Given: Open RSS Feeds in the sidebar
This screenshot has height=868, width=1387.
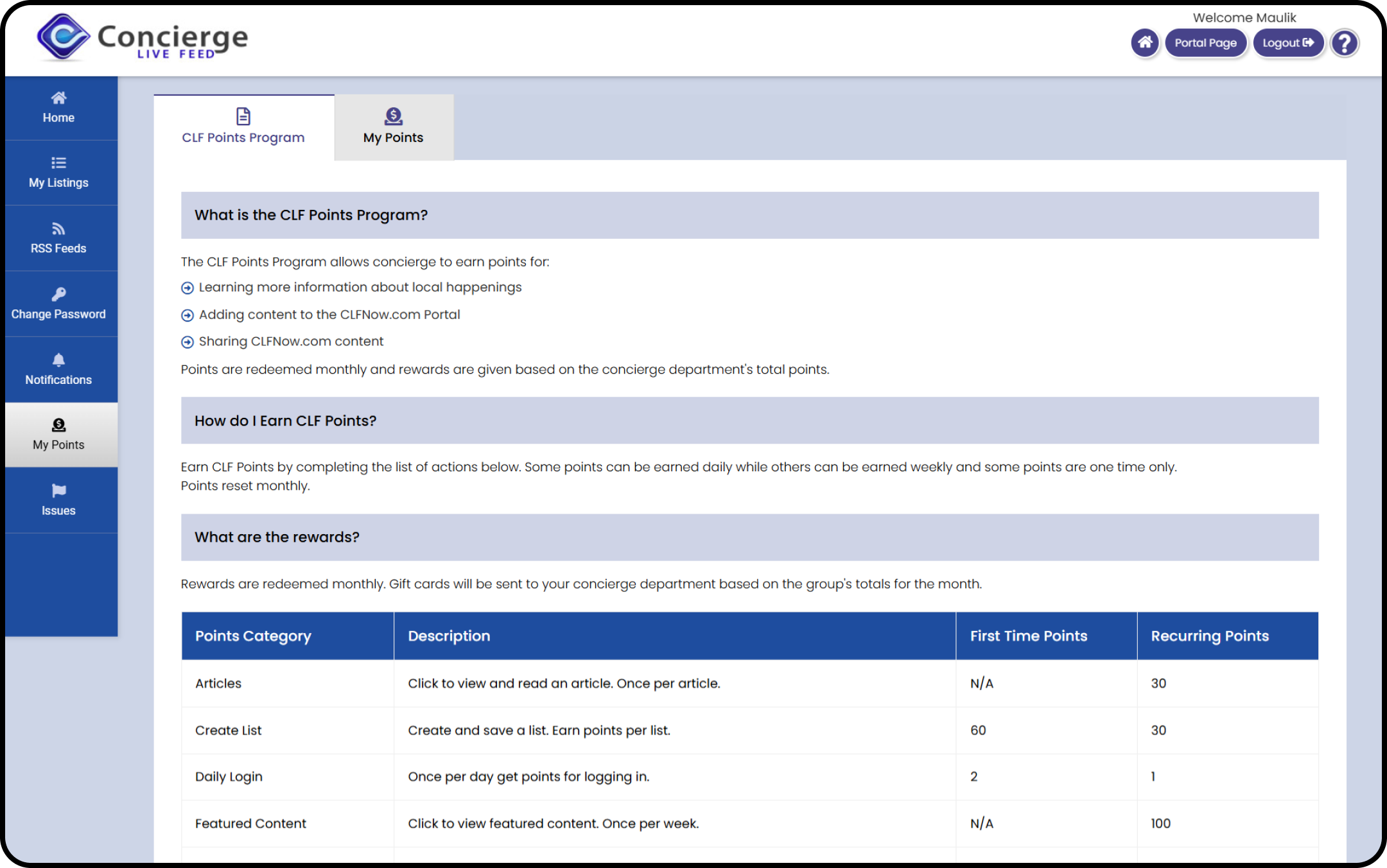Looking at the screenshot, I should (x=58, y=238).
